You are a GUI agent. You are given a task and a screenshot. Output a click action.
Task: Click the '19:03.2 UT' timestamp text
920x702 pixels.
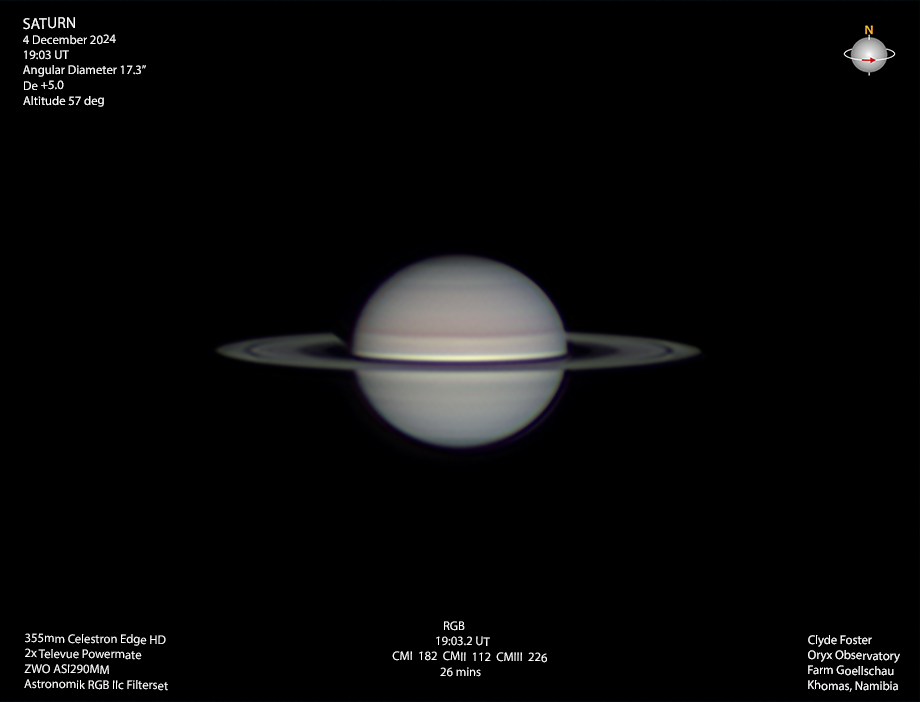click(x=462, y=641)
